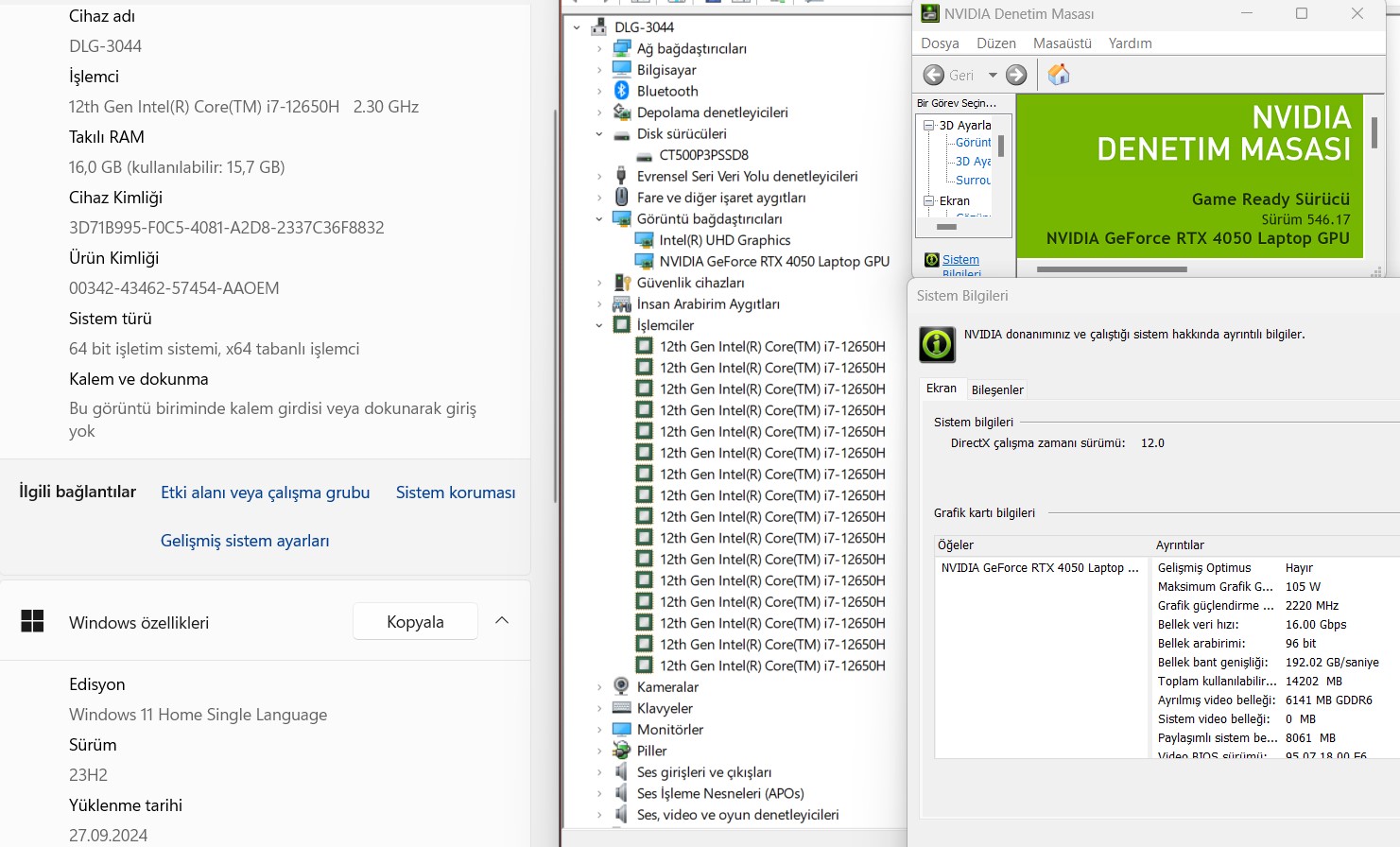The width and height of the screenshot is (1400, 847).
Task: Open the Masaüstü menu
Action: (x=1063, y=43)
